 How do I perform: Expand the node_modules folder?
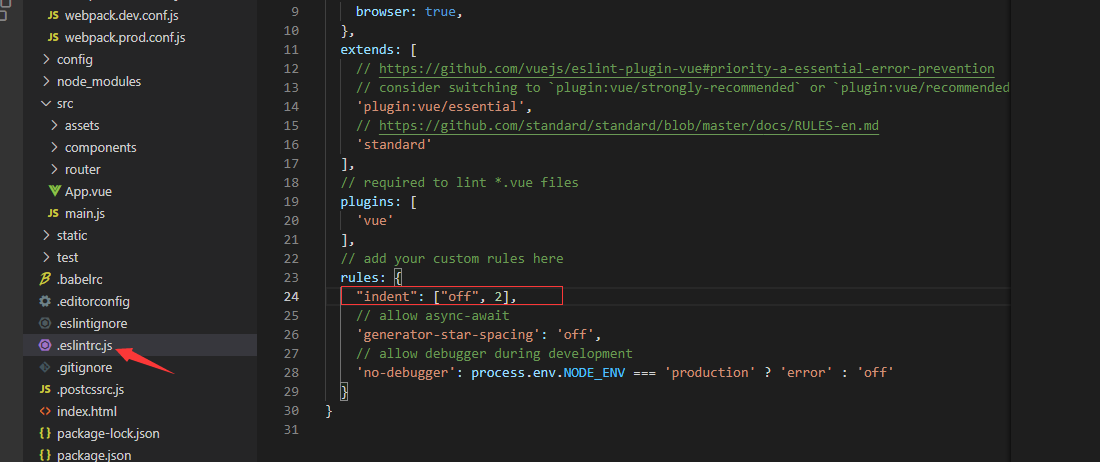coord(46,81)
